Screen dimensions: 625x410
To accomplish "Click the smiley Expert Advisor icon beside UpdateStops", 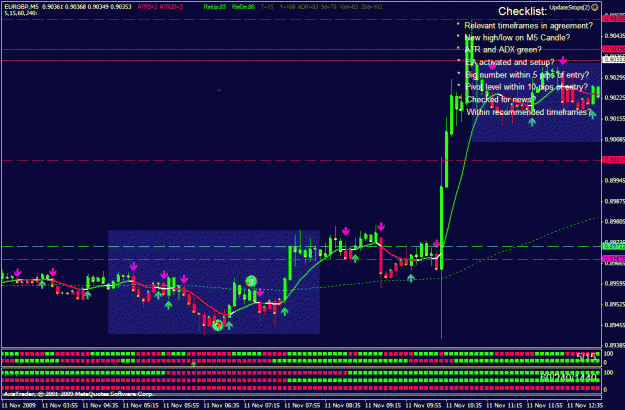I will pyautogui.click(x=594, y=7).
